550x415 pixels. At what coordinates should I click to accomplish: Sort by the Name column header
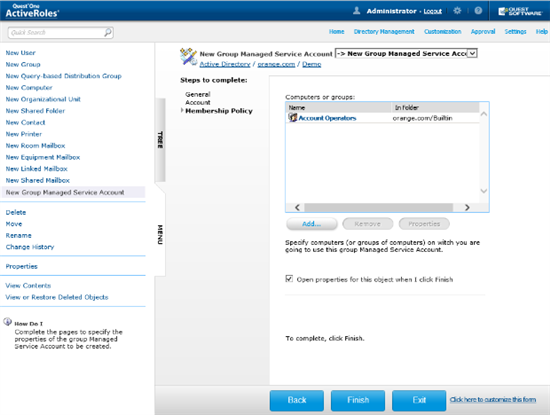click(339, 107)
